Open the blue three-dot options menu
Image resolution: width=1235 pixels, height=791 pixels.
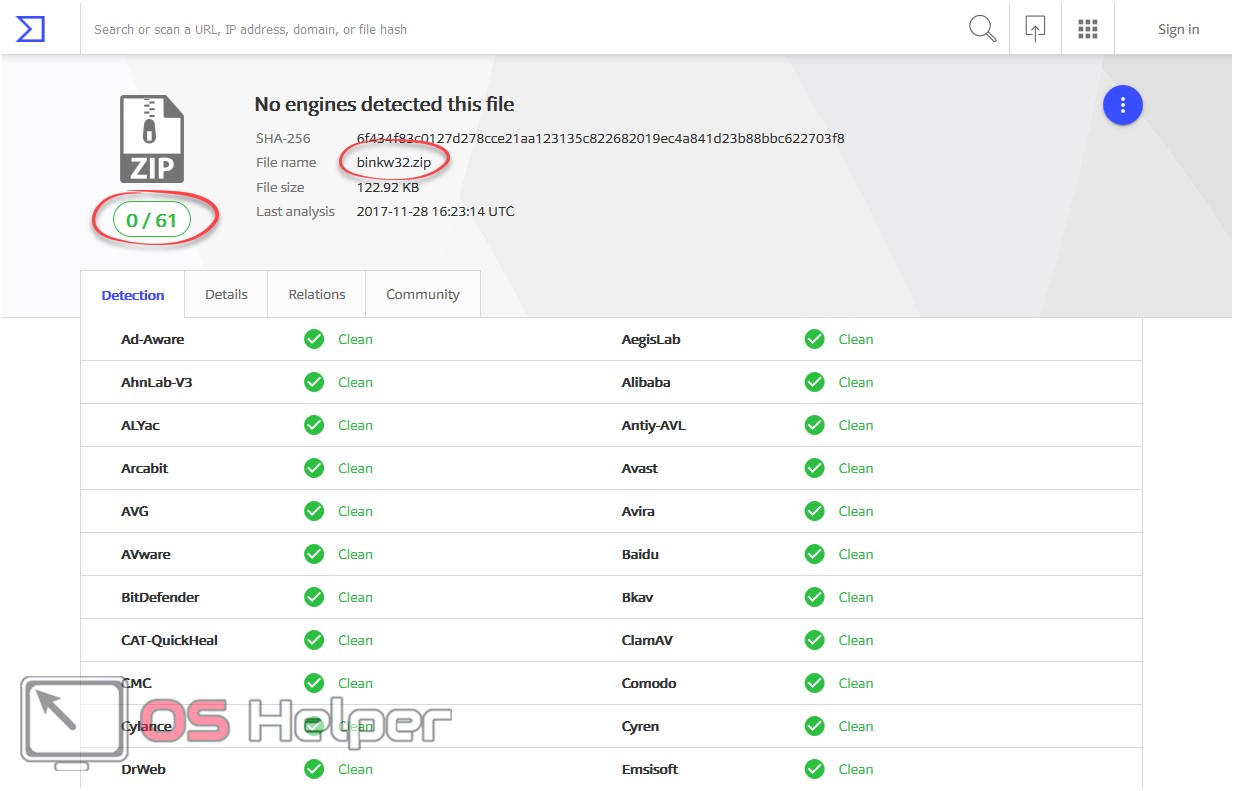pyautogui.click(x=1122, y=105)
